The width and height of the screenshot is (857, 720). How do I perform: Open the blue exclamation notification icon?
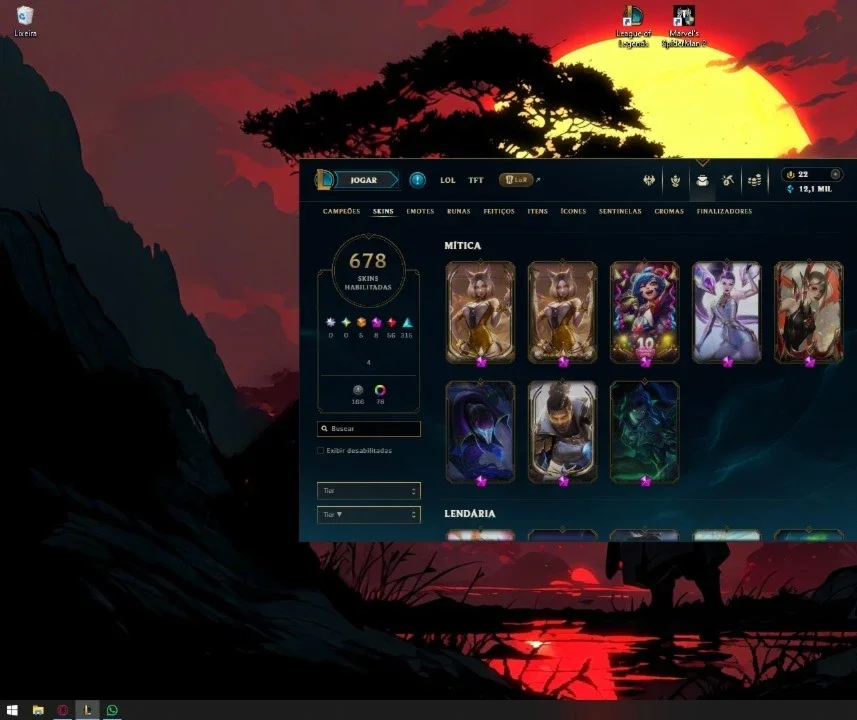(418, 180)
